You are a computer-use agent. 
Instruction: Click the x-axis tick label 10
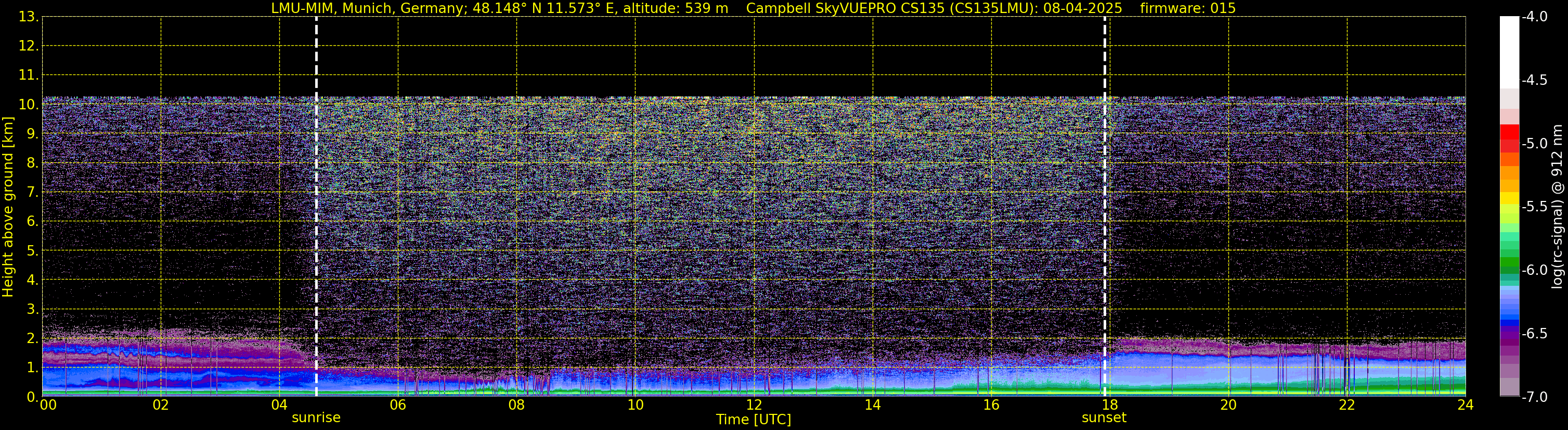pyautogui.click(x=636, y=405)
